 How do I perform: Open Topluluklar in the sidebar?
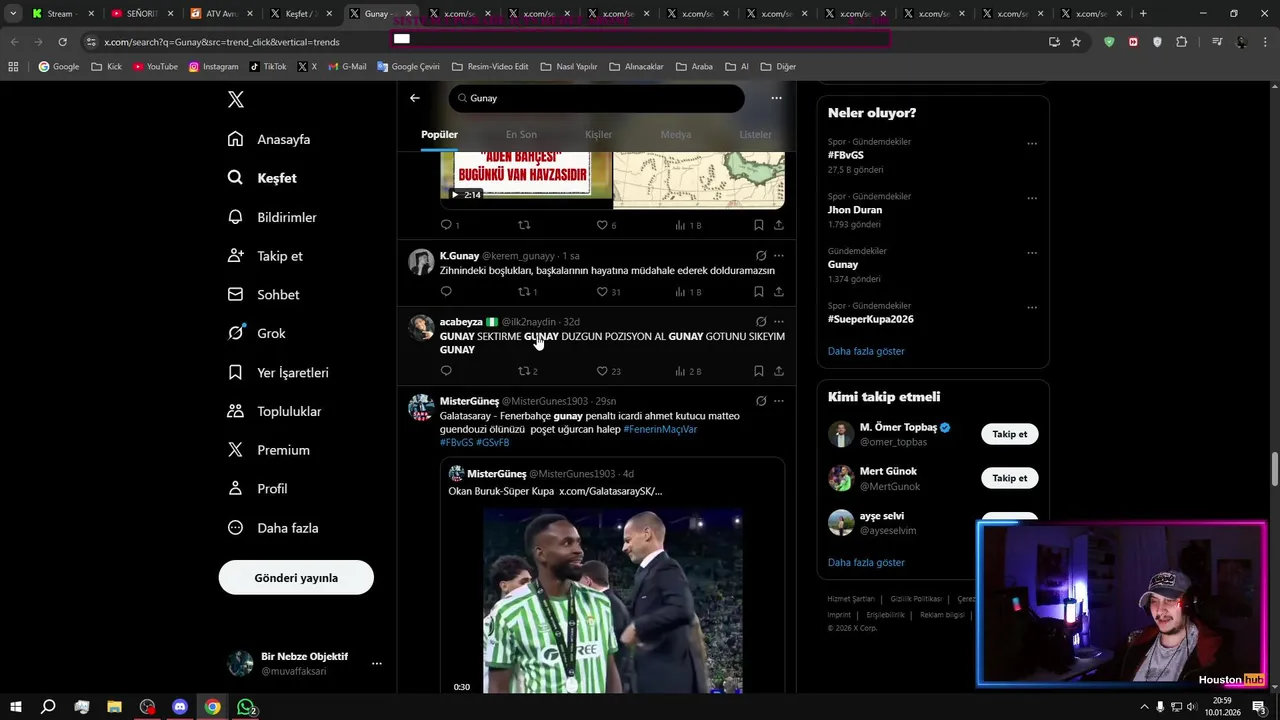pyautogui.click(x=275, y=411)
